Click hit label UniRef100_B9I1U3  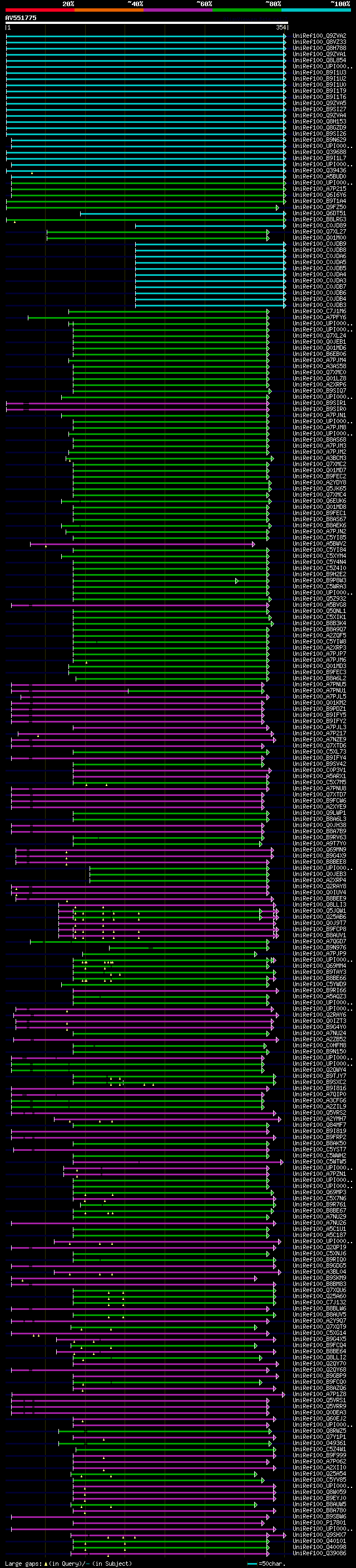pos(319,72)
